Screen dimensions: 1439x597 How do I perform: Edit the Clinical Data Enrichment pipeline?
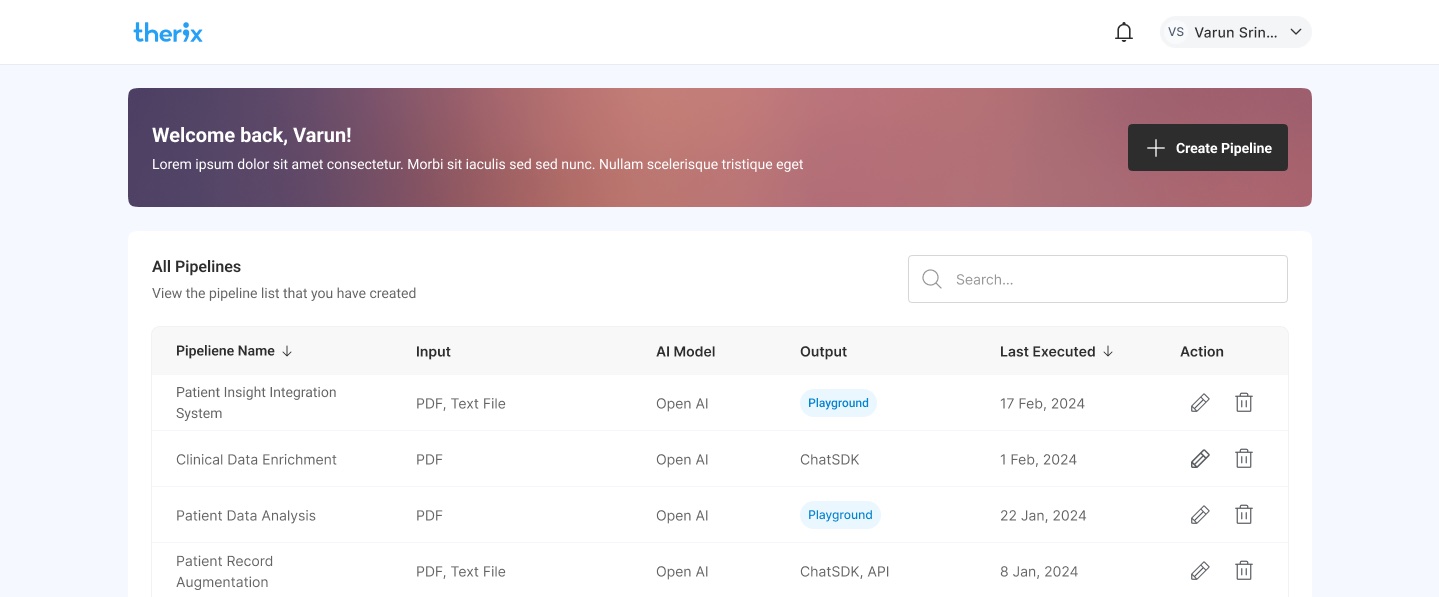click(x=1200, y=459)
